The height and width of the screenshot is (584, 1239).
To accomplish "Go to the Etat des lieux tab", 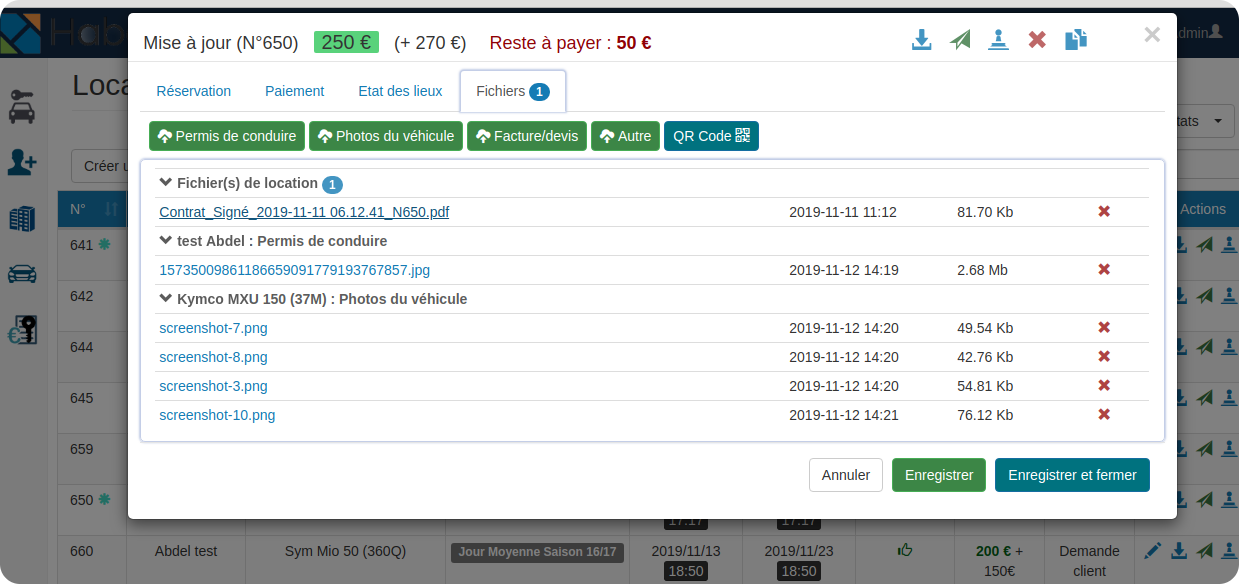I will pos(400,91).
